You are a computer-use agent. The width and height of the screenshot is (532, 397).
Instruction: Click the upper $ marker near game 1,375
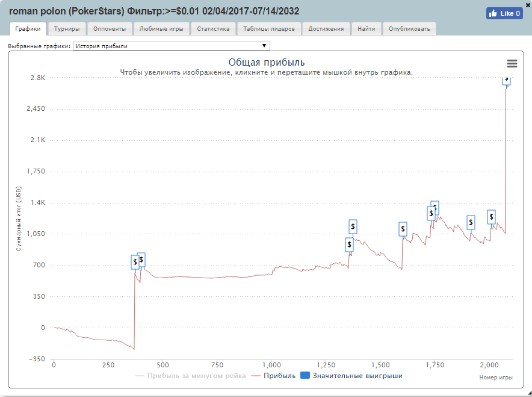[x=353, y=226]
